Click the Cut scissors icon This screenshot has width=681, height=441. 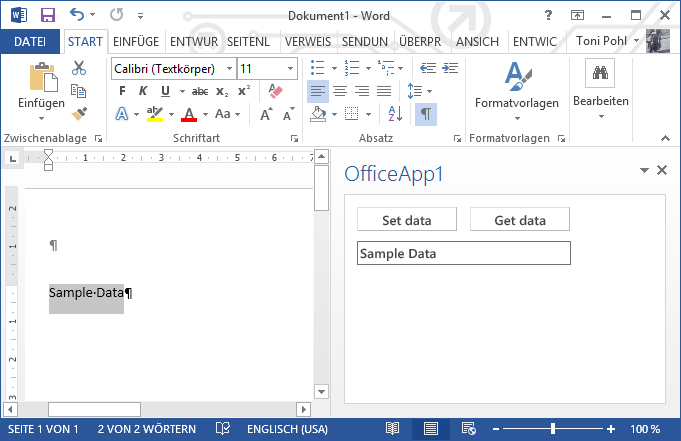click(x=80, y=68)
